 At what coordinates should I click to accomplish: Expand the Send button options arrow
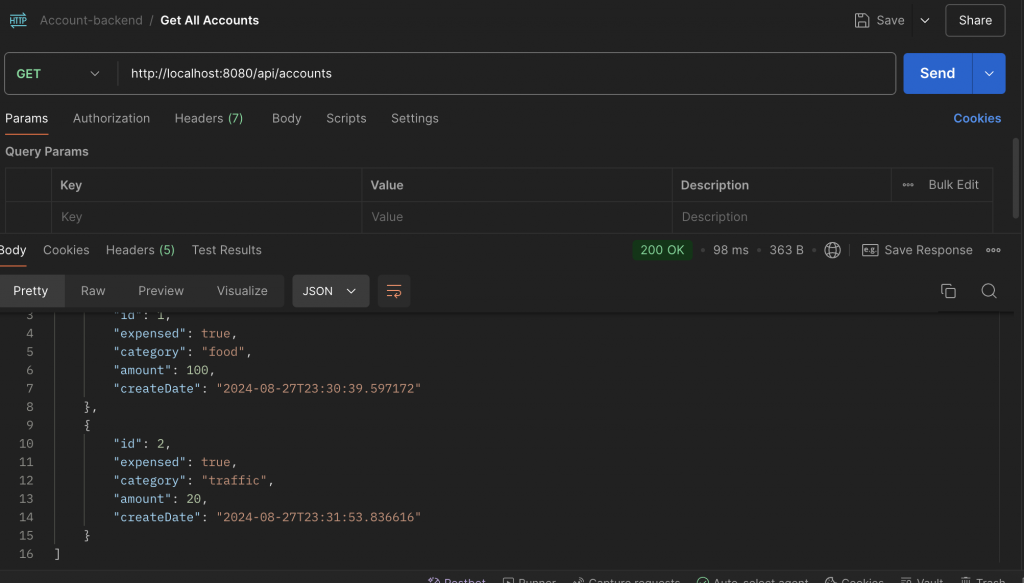coord(989,73)
